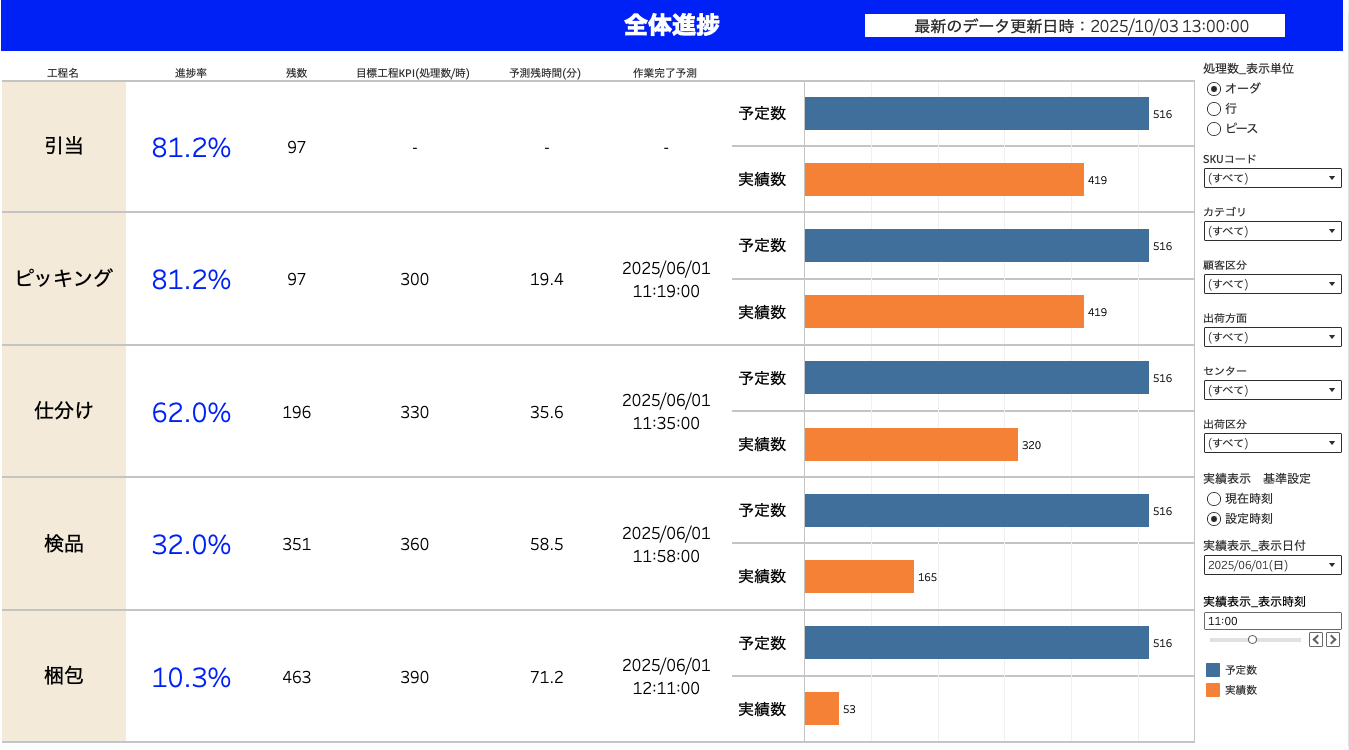Click the 仕分け process name cell
1349x750 pixels.
click(64, 411)
